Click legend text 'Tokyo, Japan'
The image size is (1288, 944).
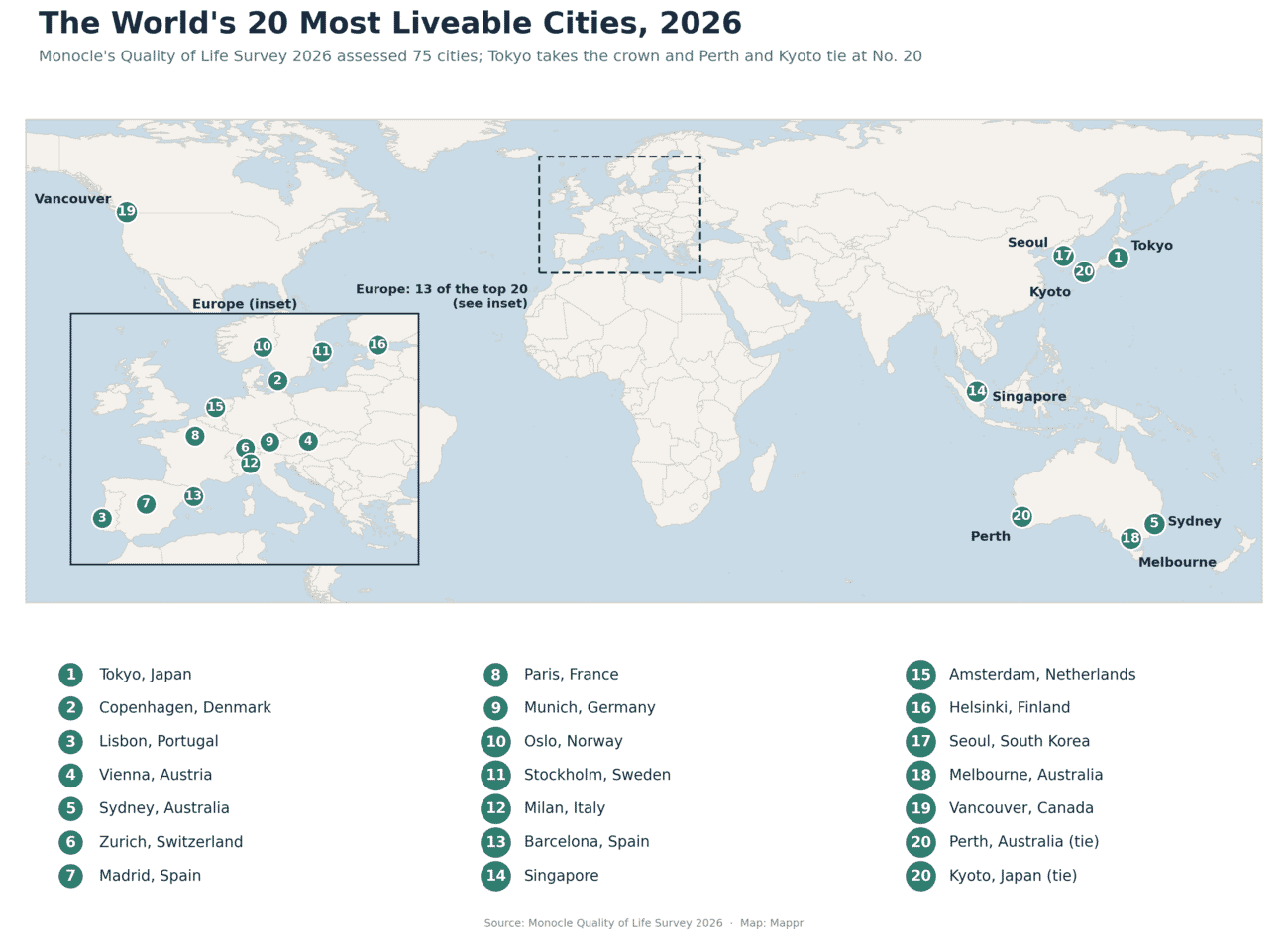tap(146, 675)
